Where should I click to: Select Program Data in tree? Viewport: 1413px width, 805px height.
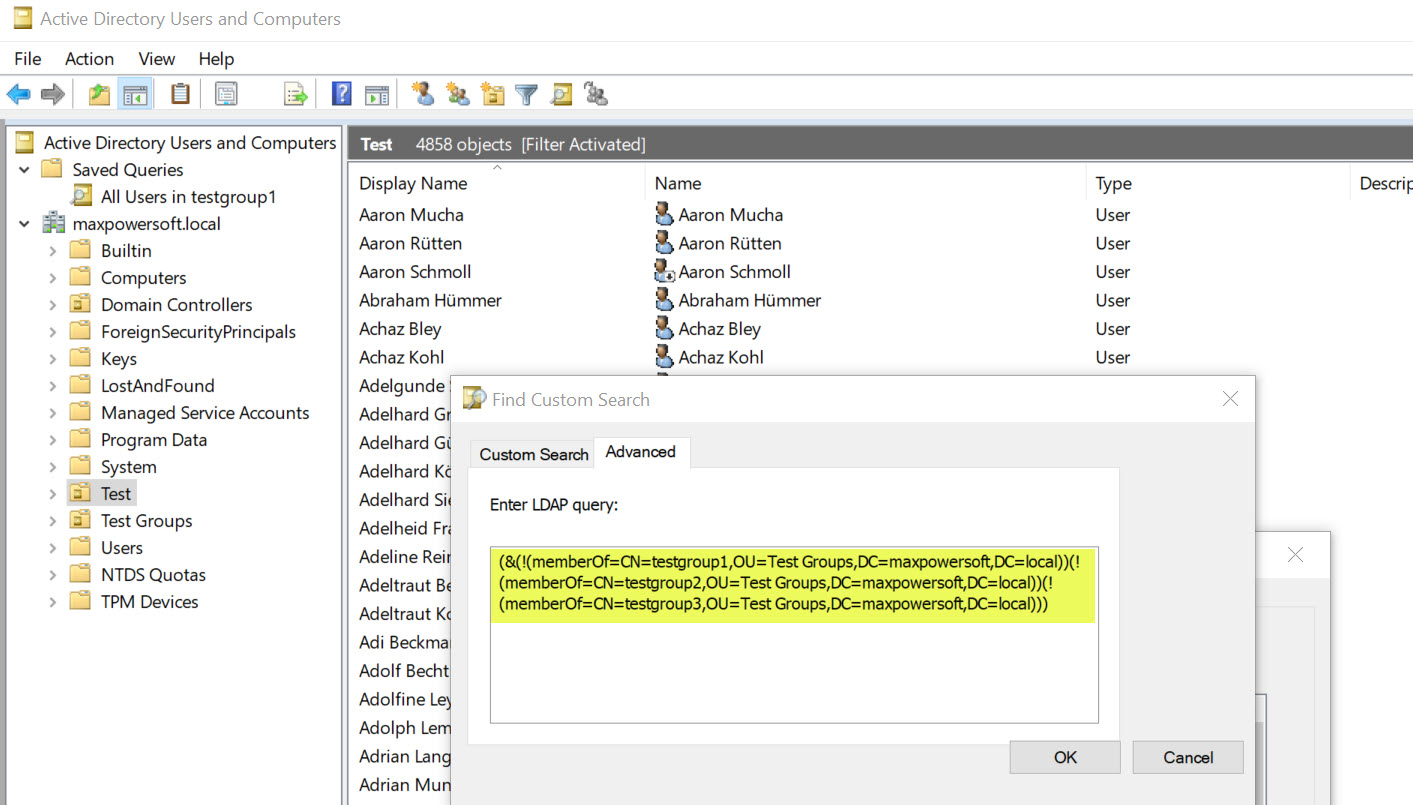click(x=154, y=439)
